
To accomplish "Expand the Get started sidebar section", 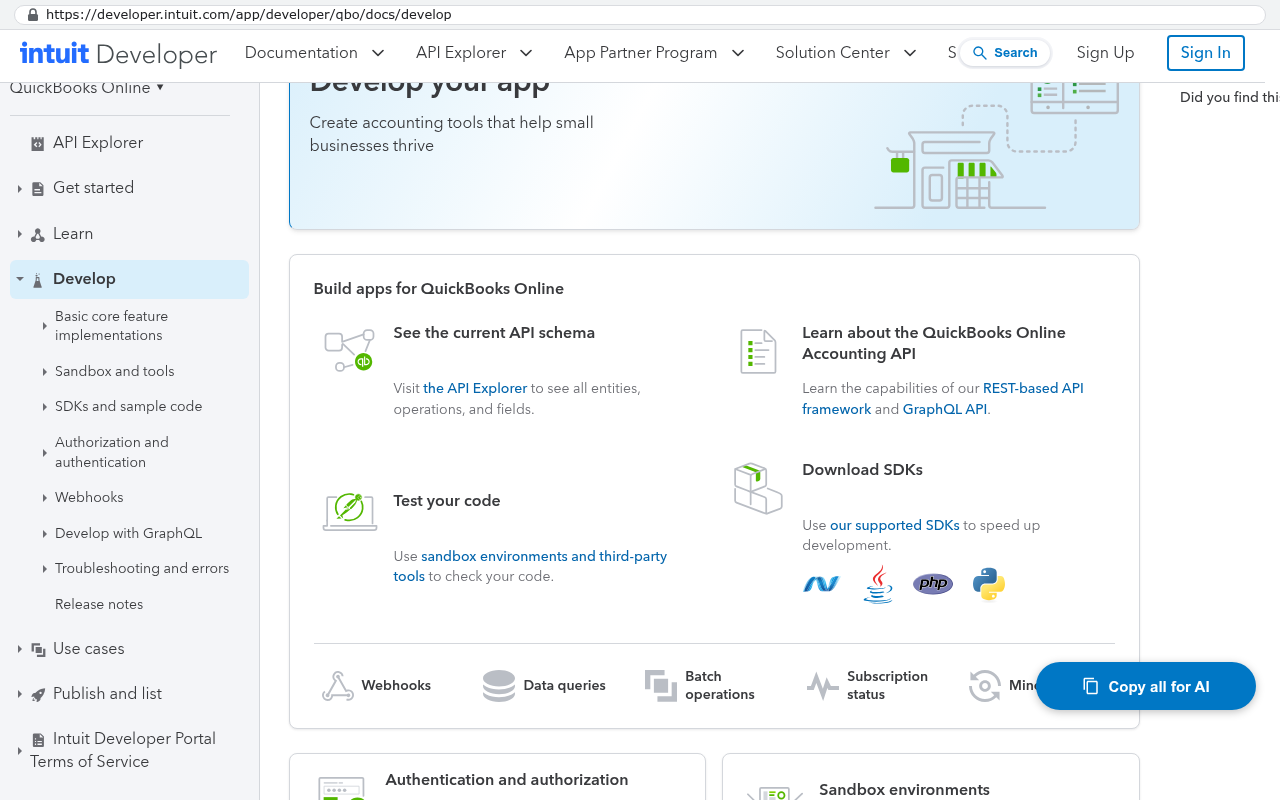I will [x=19, y=189].
